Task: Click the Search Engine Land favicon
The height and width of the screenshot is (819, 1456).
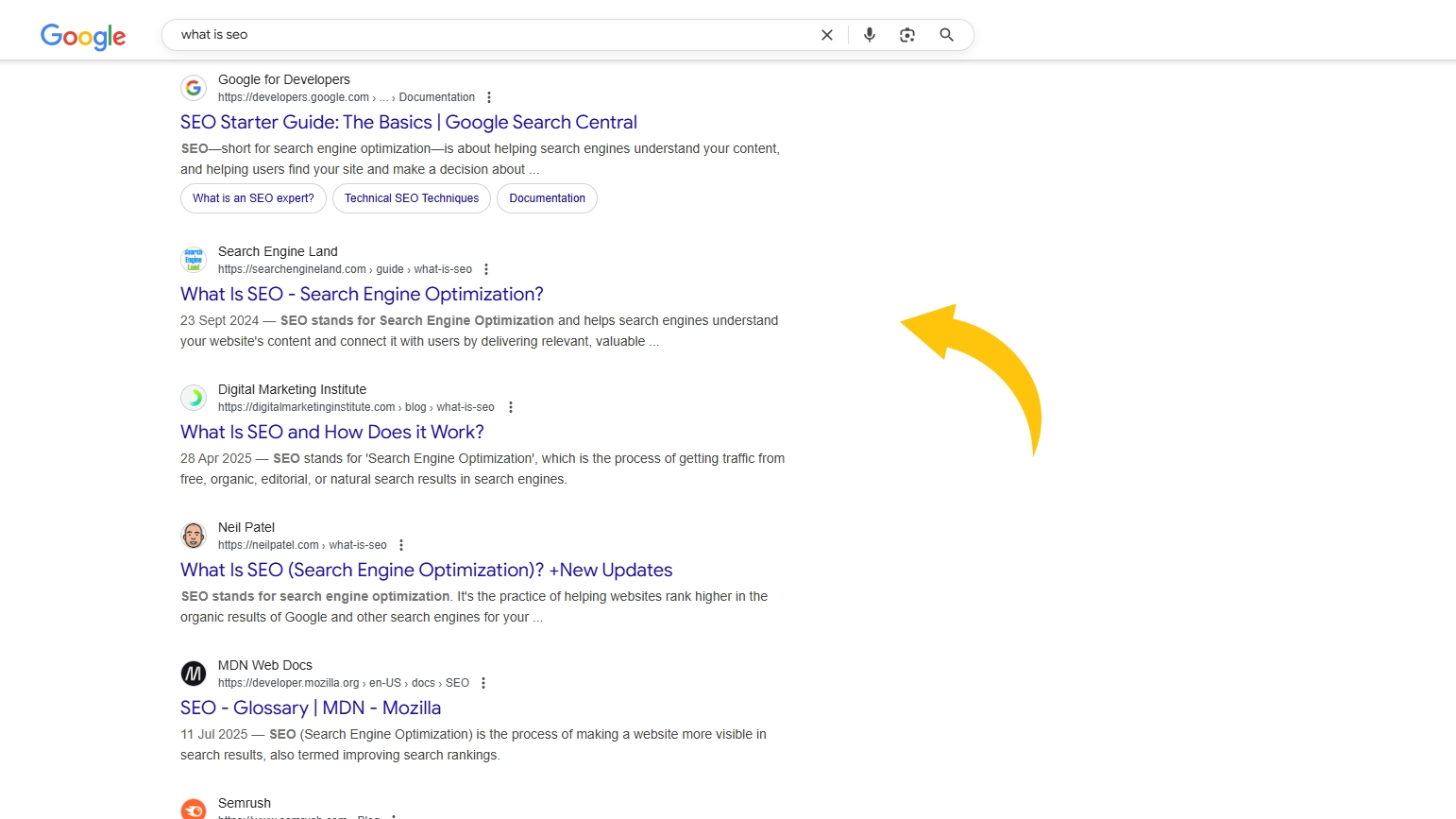Action: (x=194, y=259)
